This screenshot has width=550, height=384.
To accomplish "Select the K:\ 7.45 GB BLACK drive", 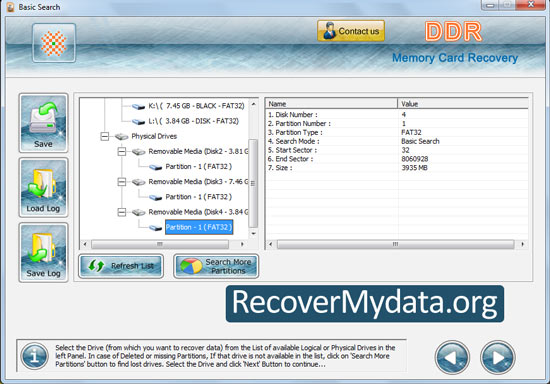I will pos(196,106).
